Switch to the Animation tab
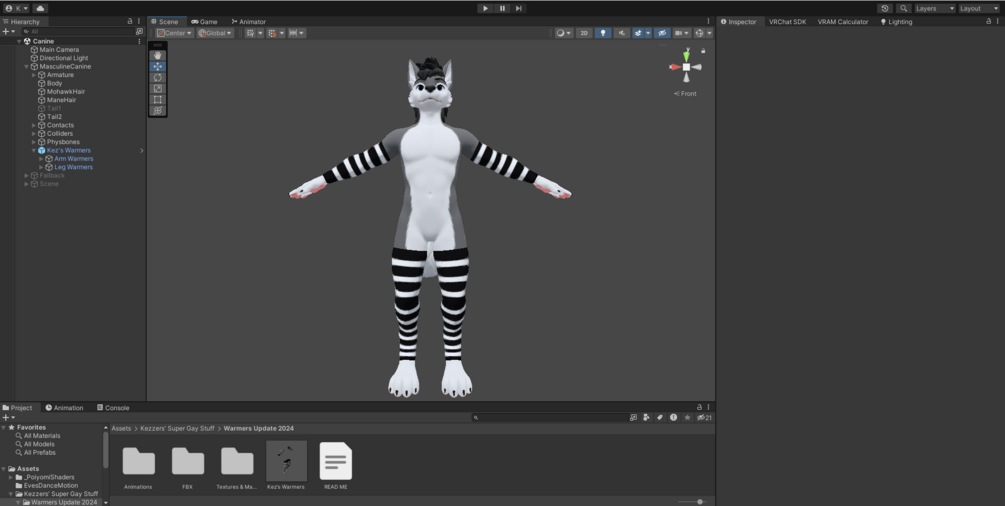This screenshot has width=1005, height=506. tap(64, 408)
